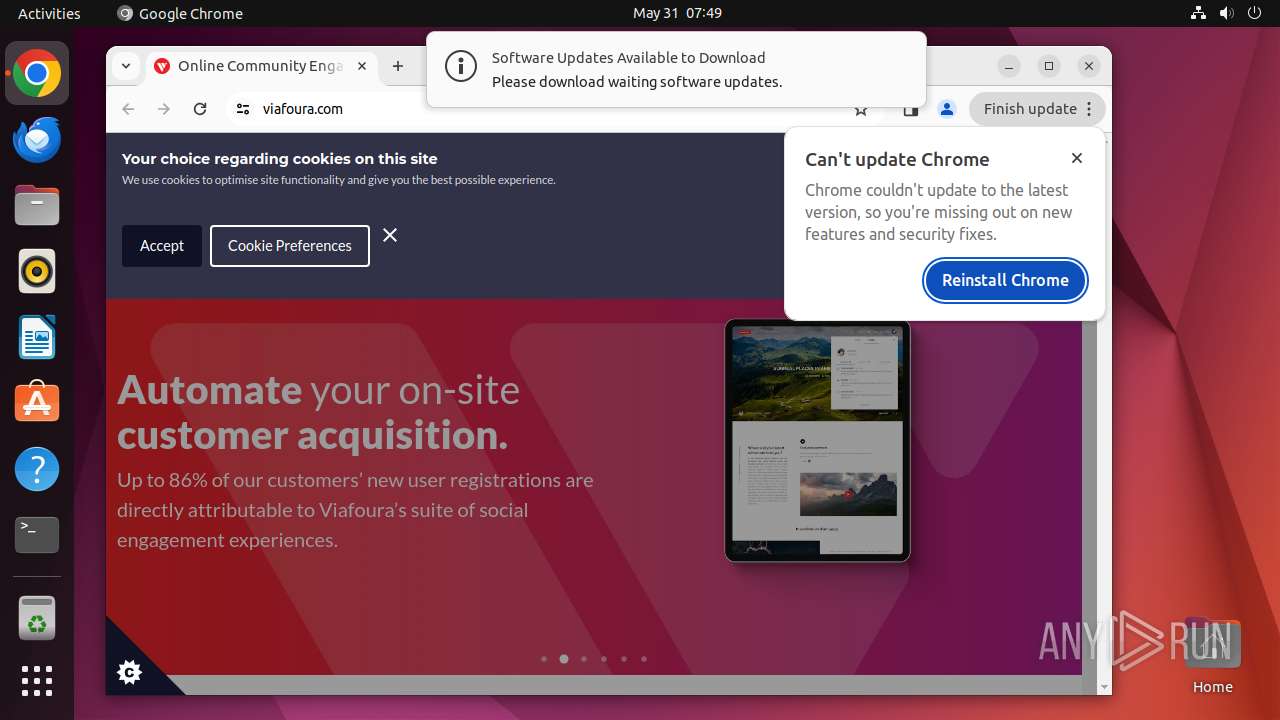Viewport: 1280px width, 720px height.
Task: Open Cookie Preferences
Action: click(x=290, y=246)
